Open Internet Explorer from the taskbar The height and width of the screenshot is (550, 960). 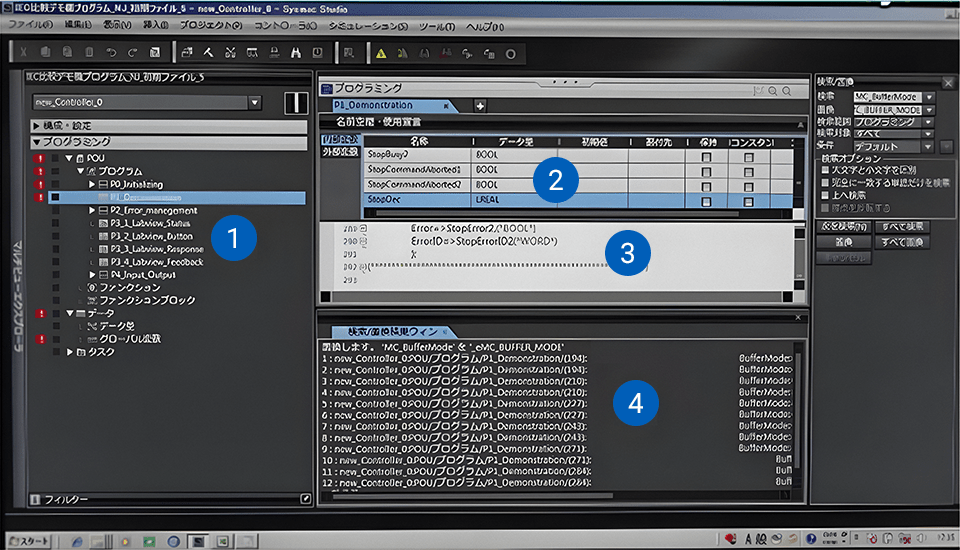[77, 541]
